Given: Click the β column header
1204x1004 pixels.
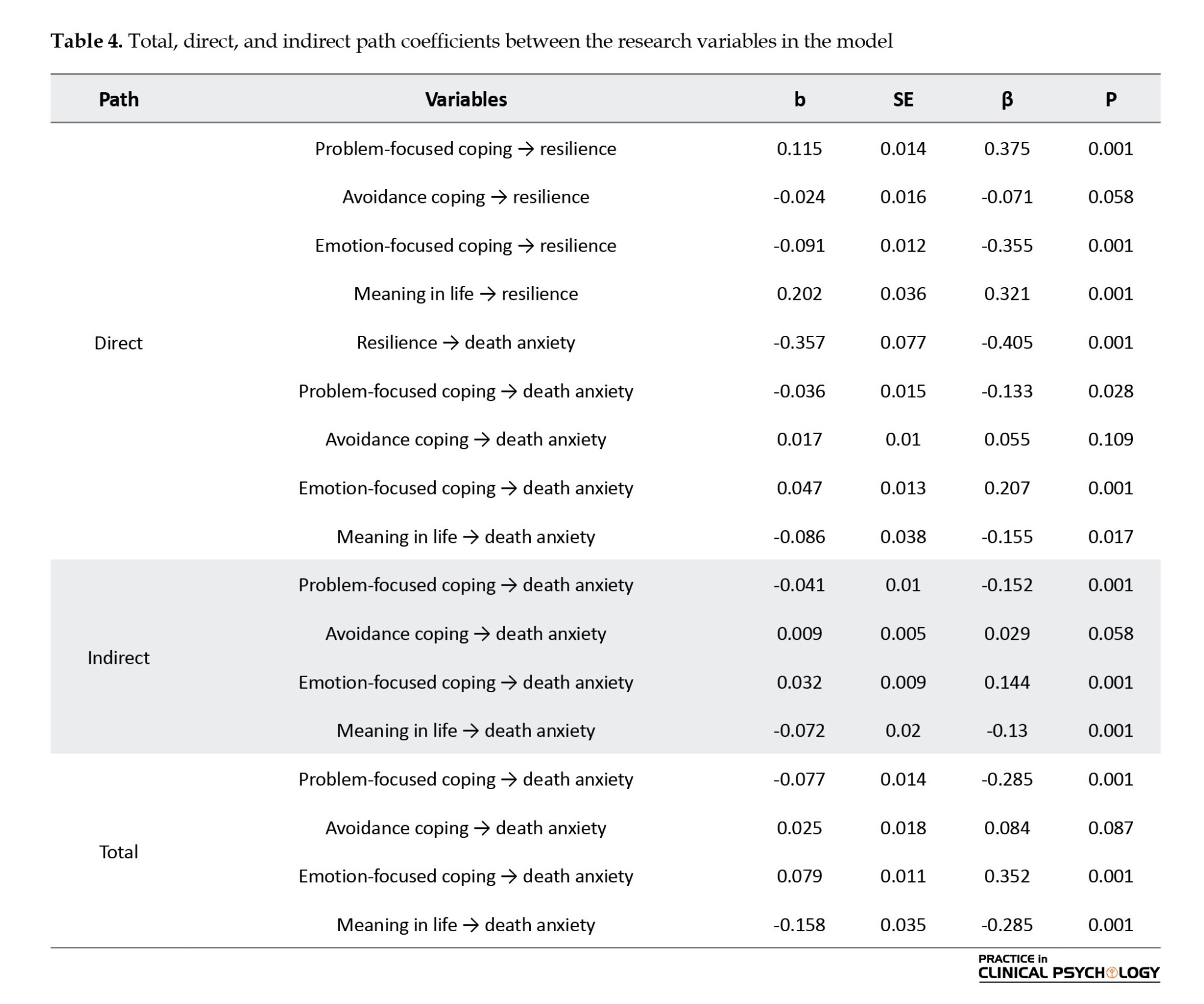Looking at the screenshot, I should tap(1007, 99).
